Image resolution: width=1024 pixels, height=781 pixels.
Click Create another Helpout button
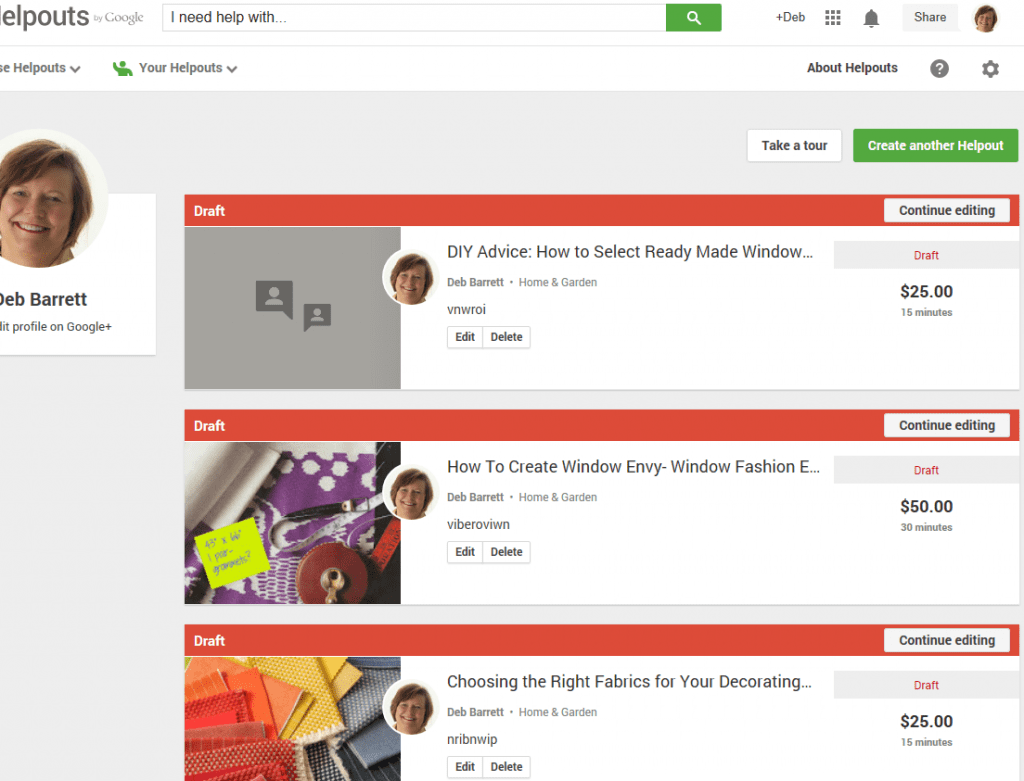coord(935,145)
